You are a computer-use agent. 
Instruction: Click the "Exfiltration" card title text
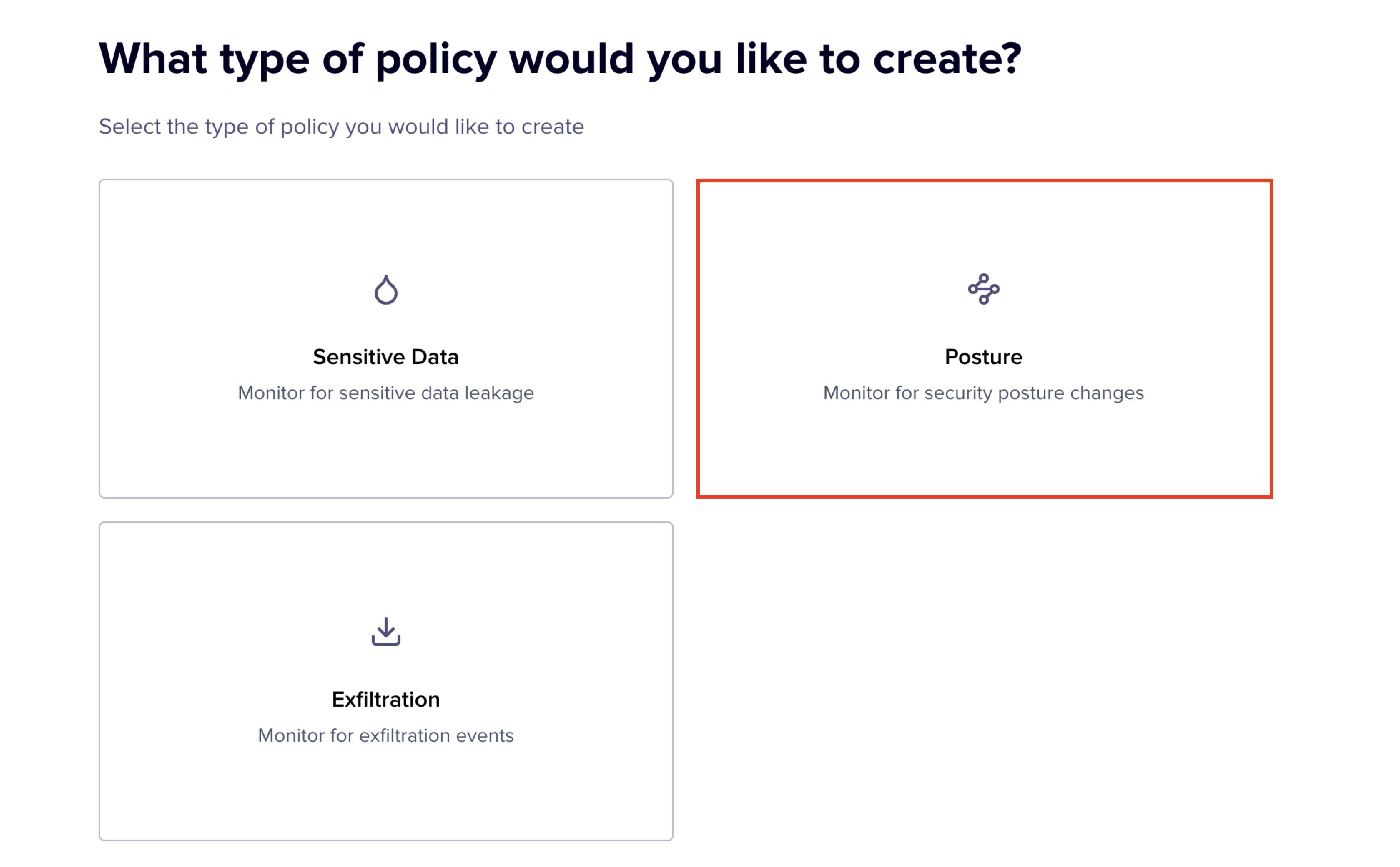tap(386, 700)
